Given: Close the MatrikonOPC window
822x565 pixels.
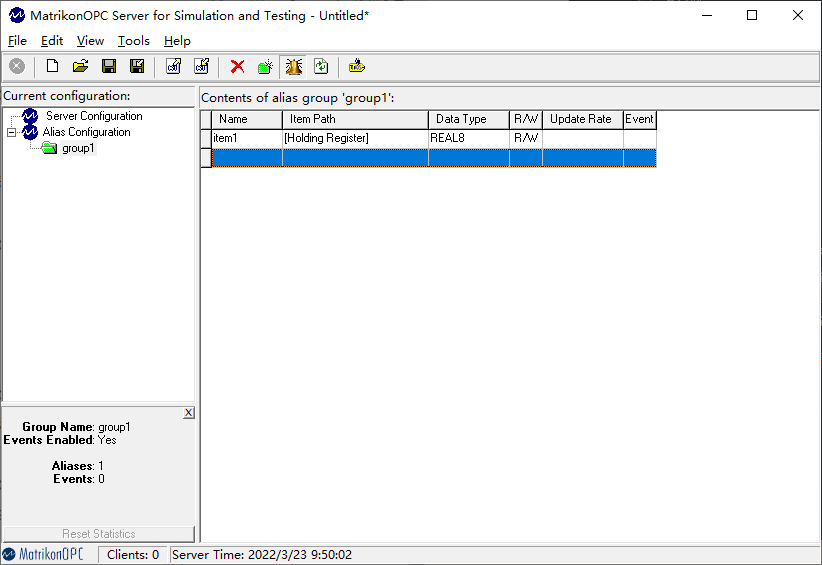Looking at the screenshot, I should (x=797, y=16).
